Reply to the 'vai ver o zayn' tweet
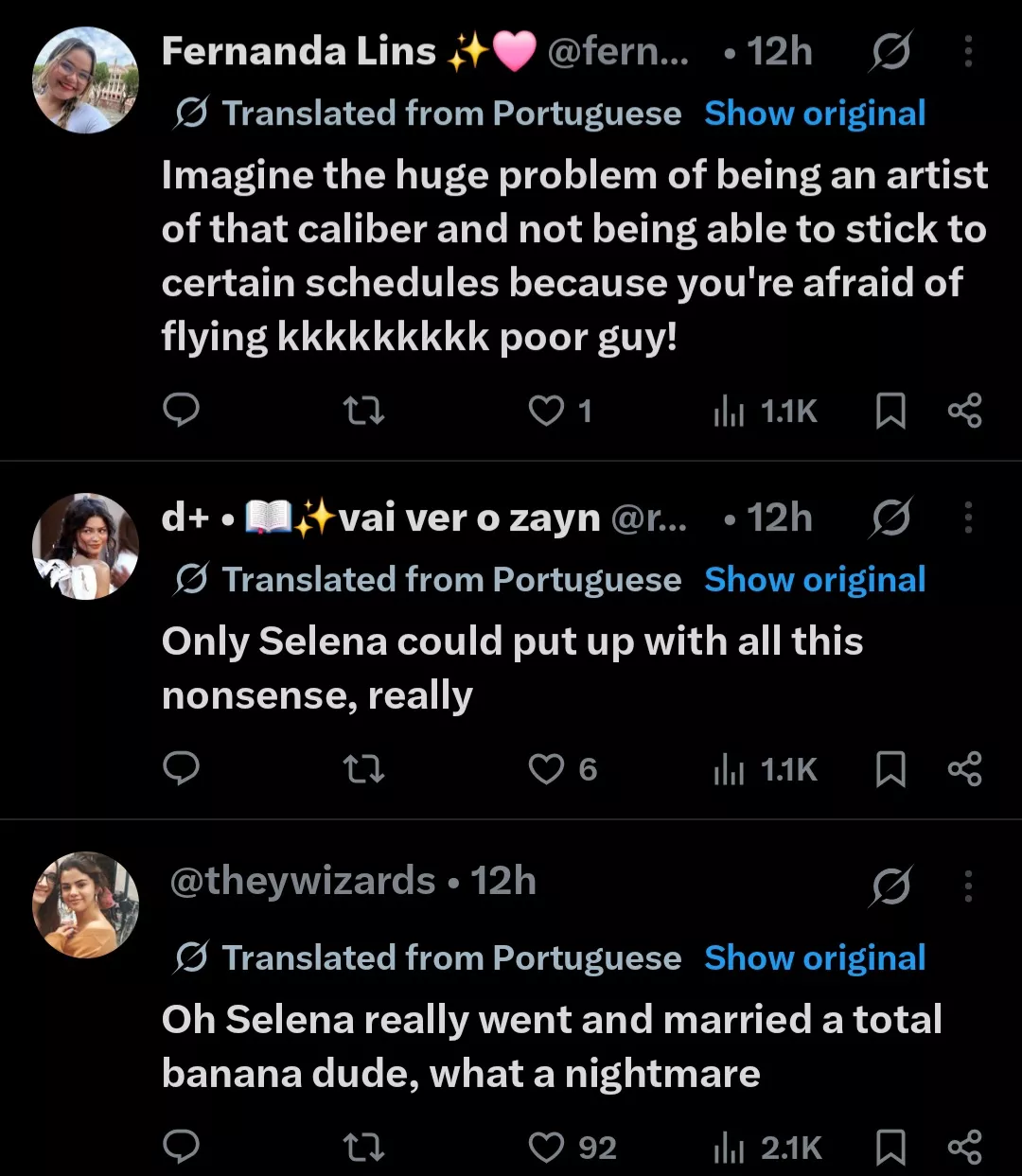Screen dimensions: 1022x1176 pos(181,769)
